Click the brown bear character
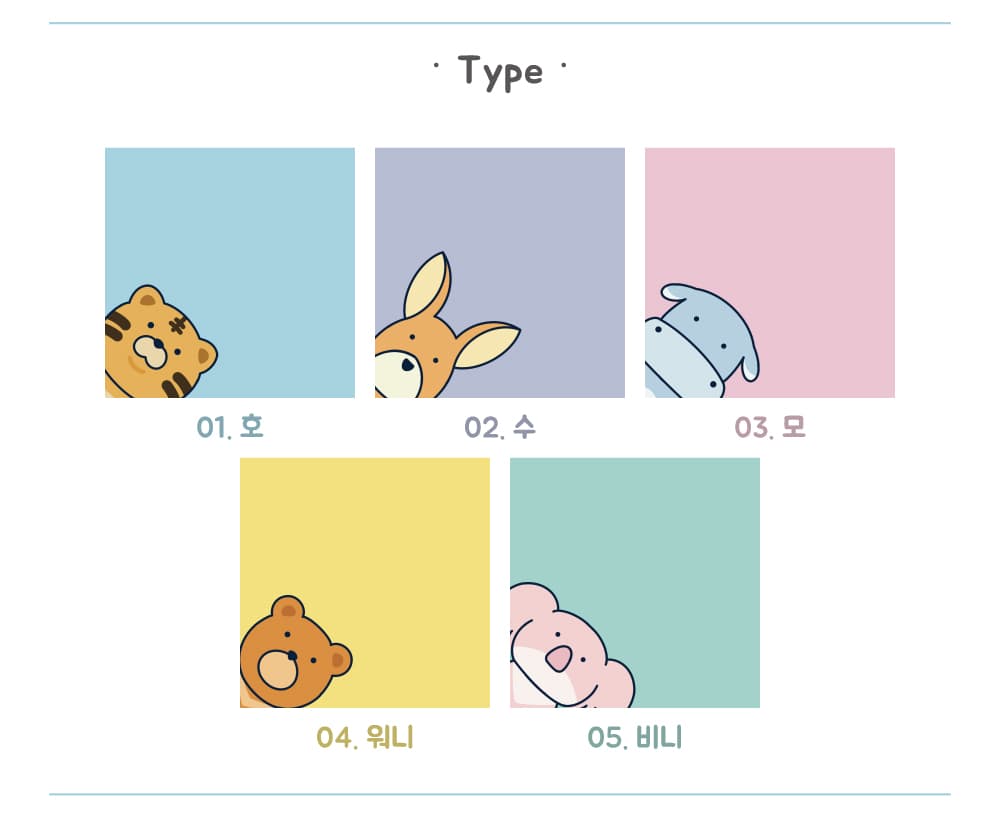This screenshot has height=834, width=1000. 295,652
